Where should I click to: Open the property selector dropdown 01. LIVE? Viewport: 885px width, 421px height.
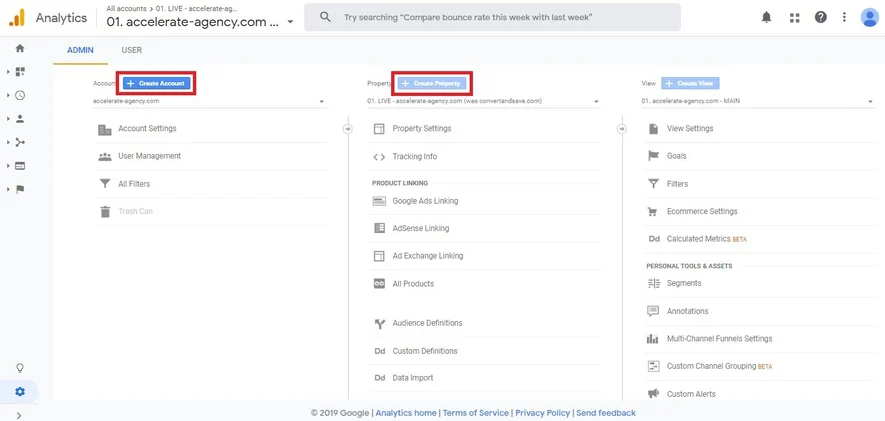coord(484,102)
